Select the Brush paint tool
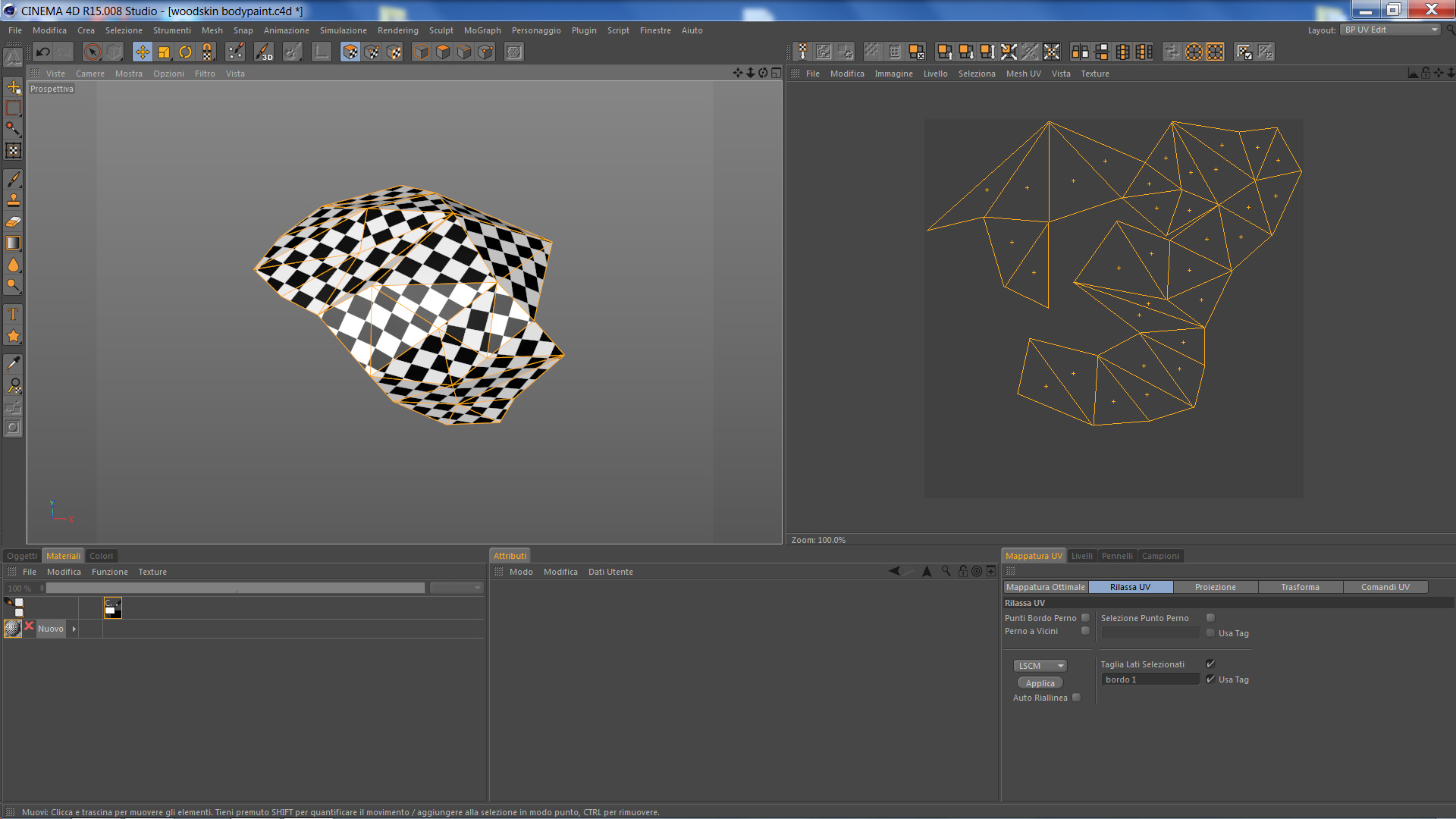Viewport: 1456px width, 819px height. point(14,179)
